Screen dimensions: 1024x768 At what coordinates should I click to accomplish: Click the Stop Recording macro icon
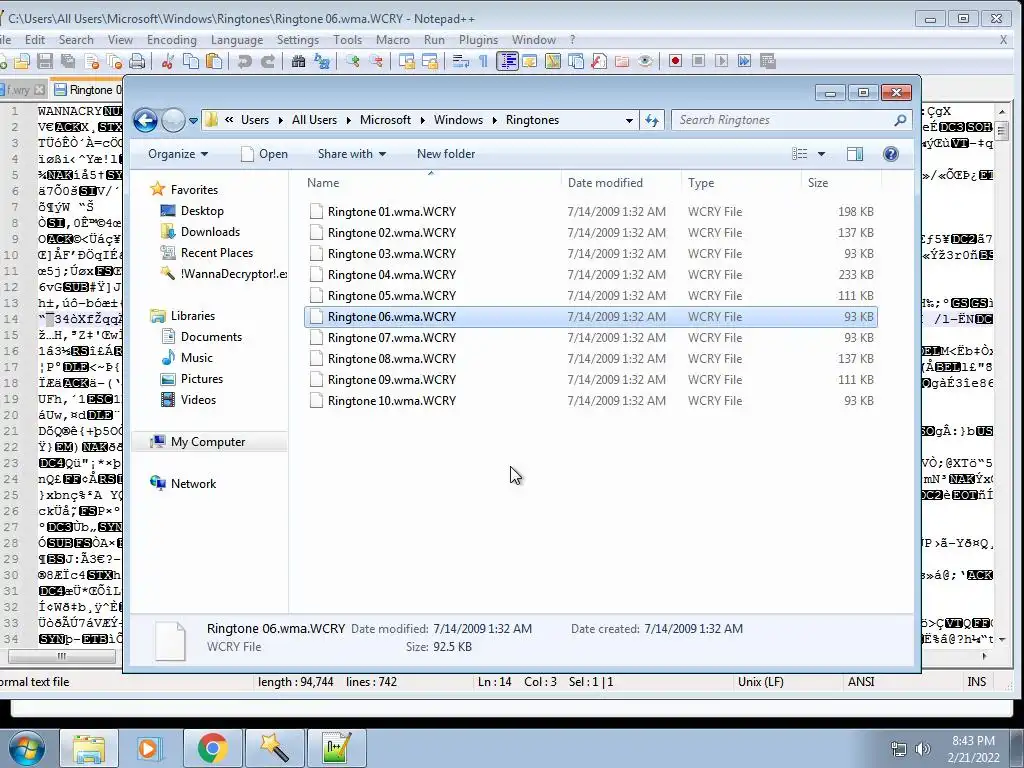coord(698,61)
